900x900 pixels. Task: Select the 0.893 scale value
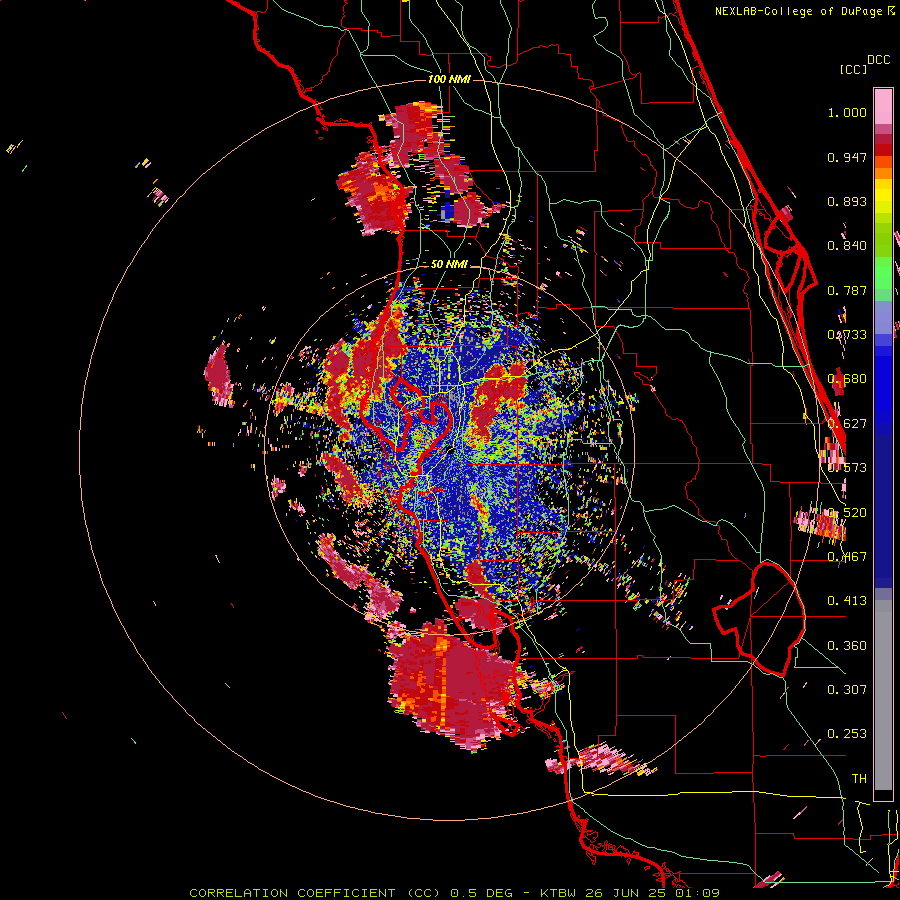[847, 201]
